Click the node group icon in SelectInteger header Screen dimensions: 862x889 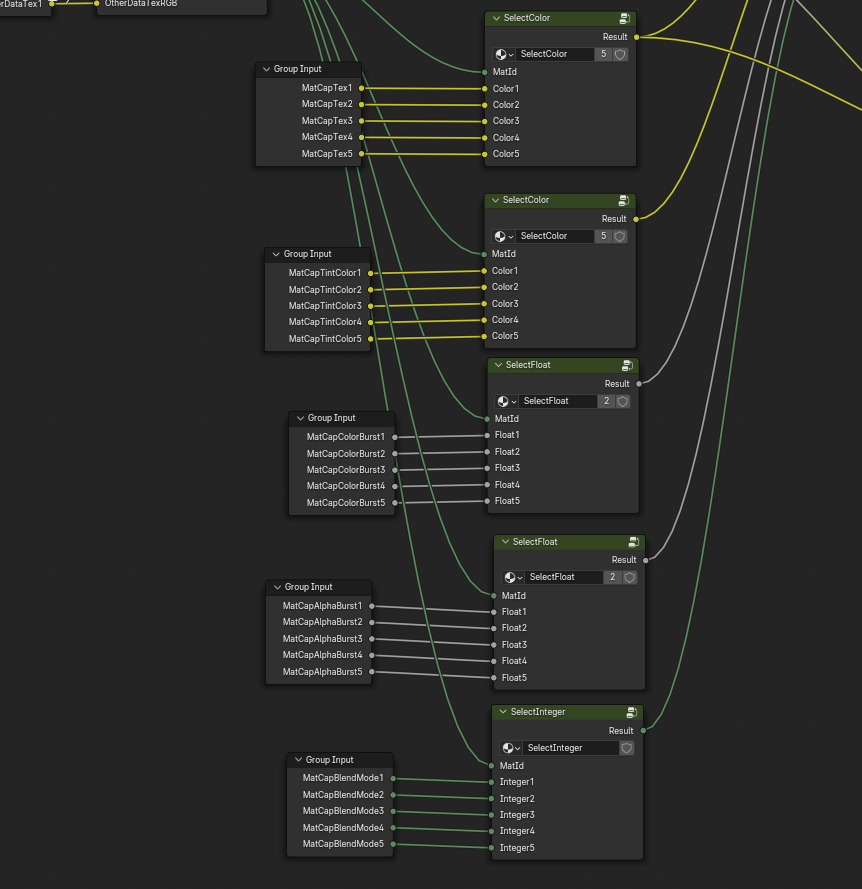(x=631, y=713)
